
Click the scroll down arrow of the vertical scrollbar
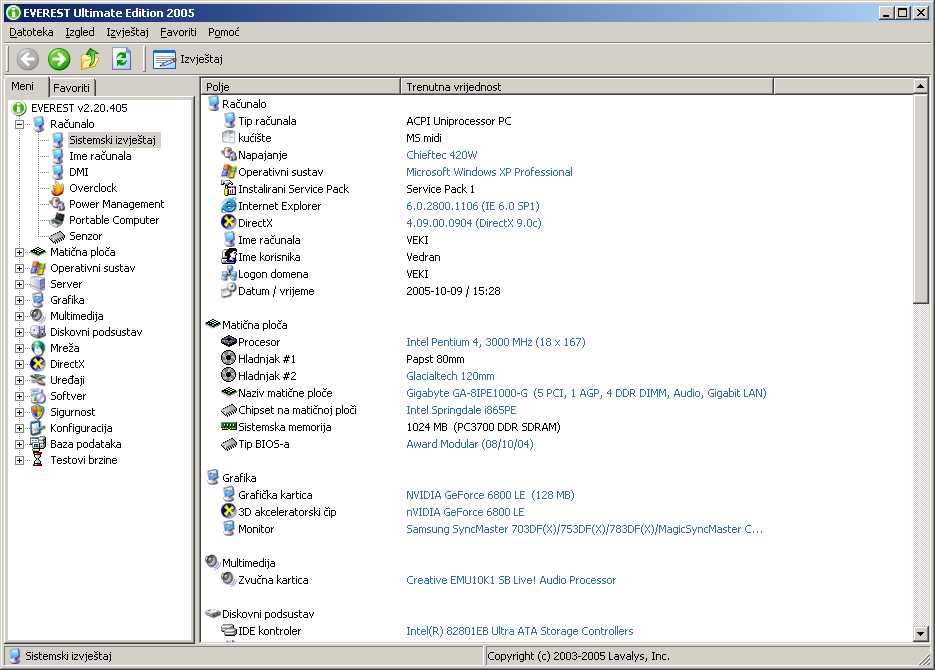tap(921, 634)
